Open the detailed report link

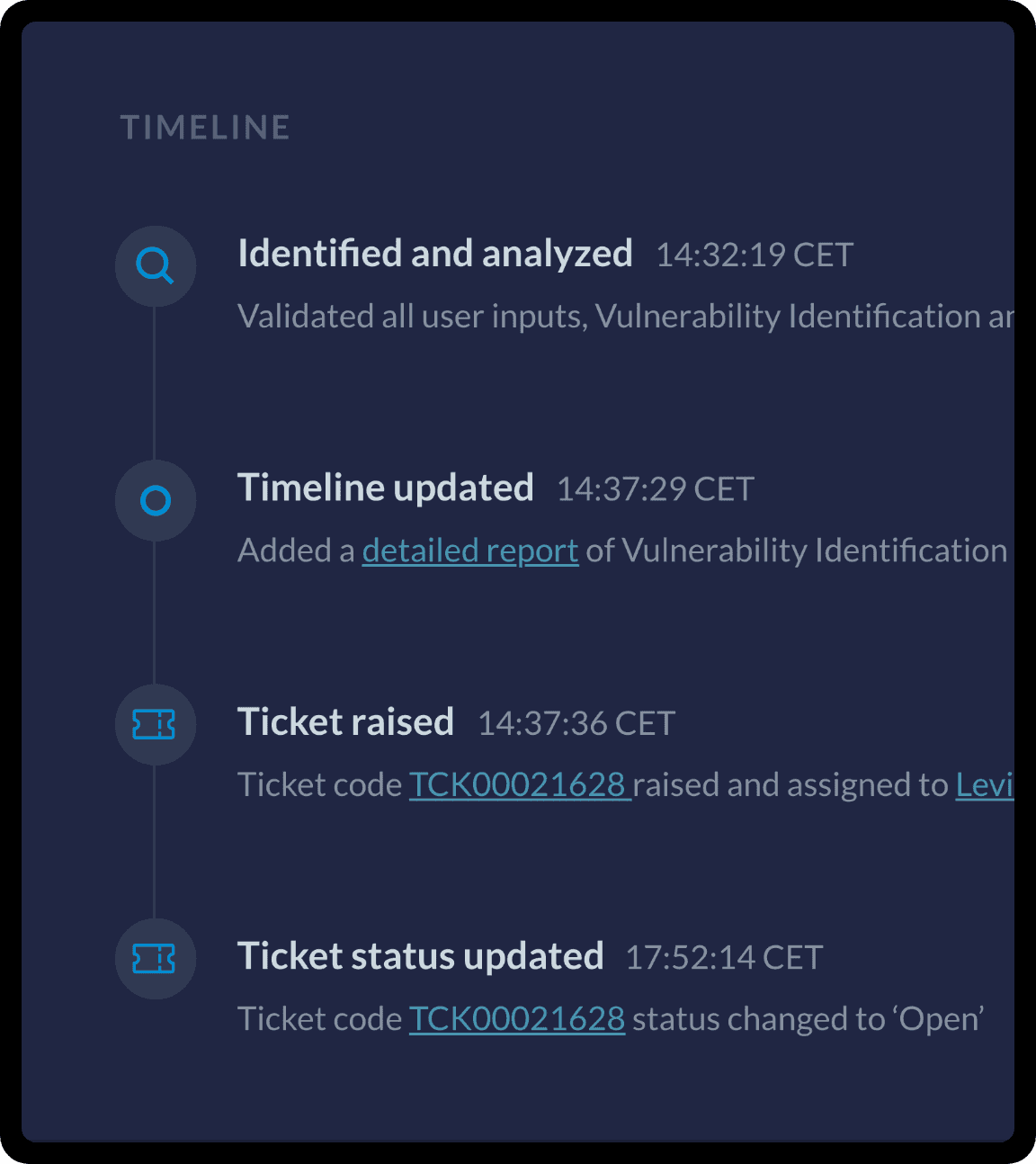point(469,551)
